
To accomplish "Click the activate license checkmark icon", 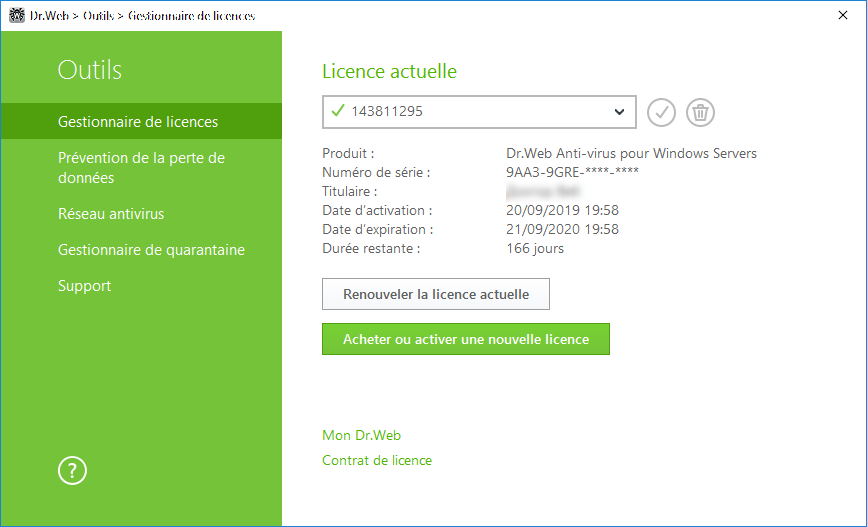I will click(661, 112).
